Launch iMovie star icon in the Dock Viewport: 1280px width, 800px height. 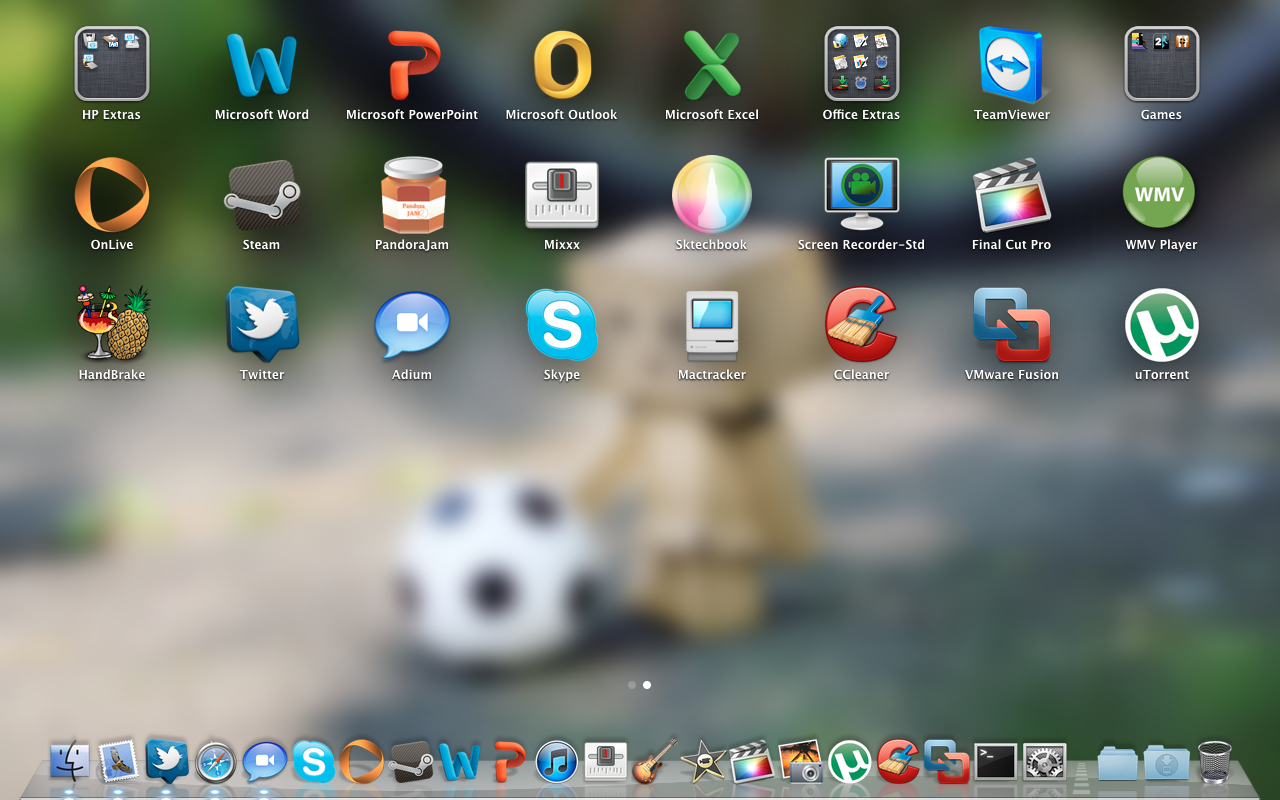click(703, 762)
